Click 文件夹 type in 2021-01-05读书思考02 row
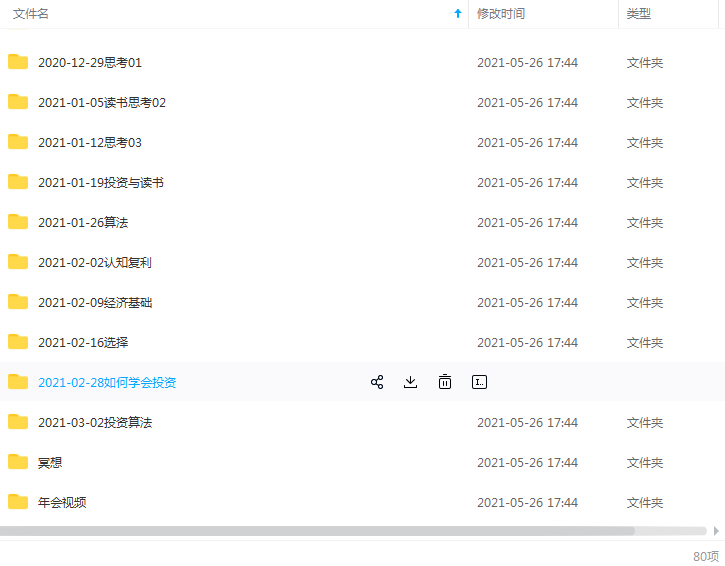Viewport: 725px width, 566px height. pos(645,103)
